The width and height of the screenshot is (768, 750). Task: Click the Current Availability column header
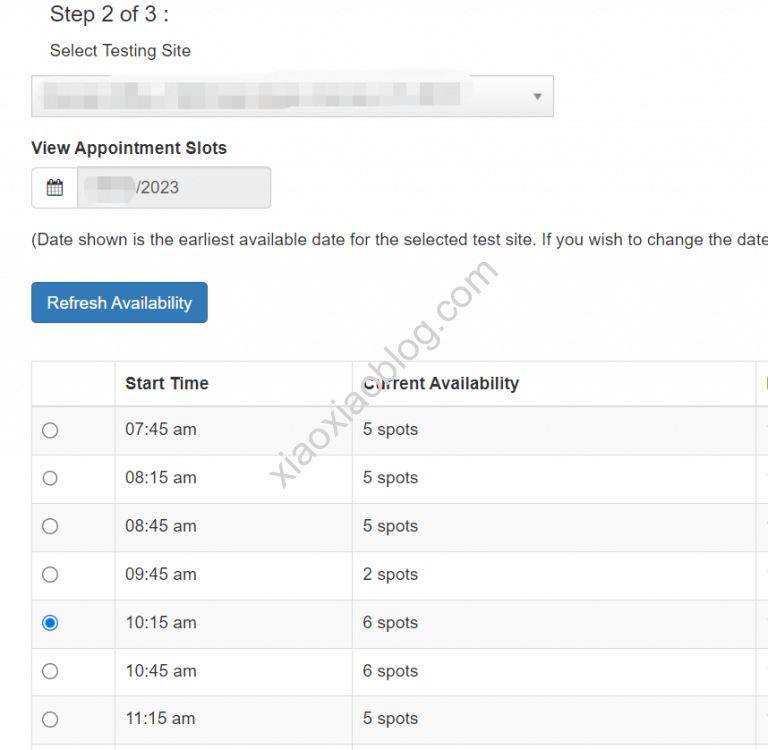point(441,383)
